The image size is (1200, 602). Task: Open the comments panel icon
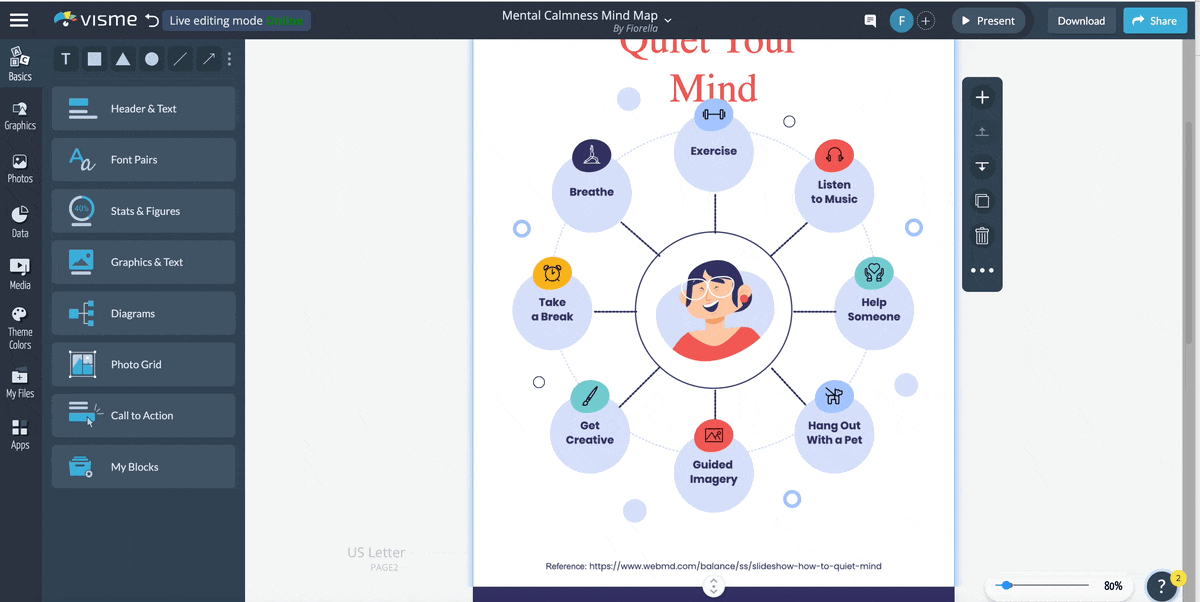pos(869,20)
